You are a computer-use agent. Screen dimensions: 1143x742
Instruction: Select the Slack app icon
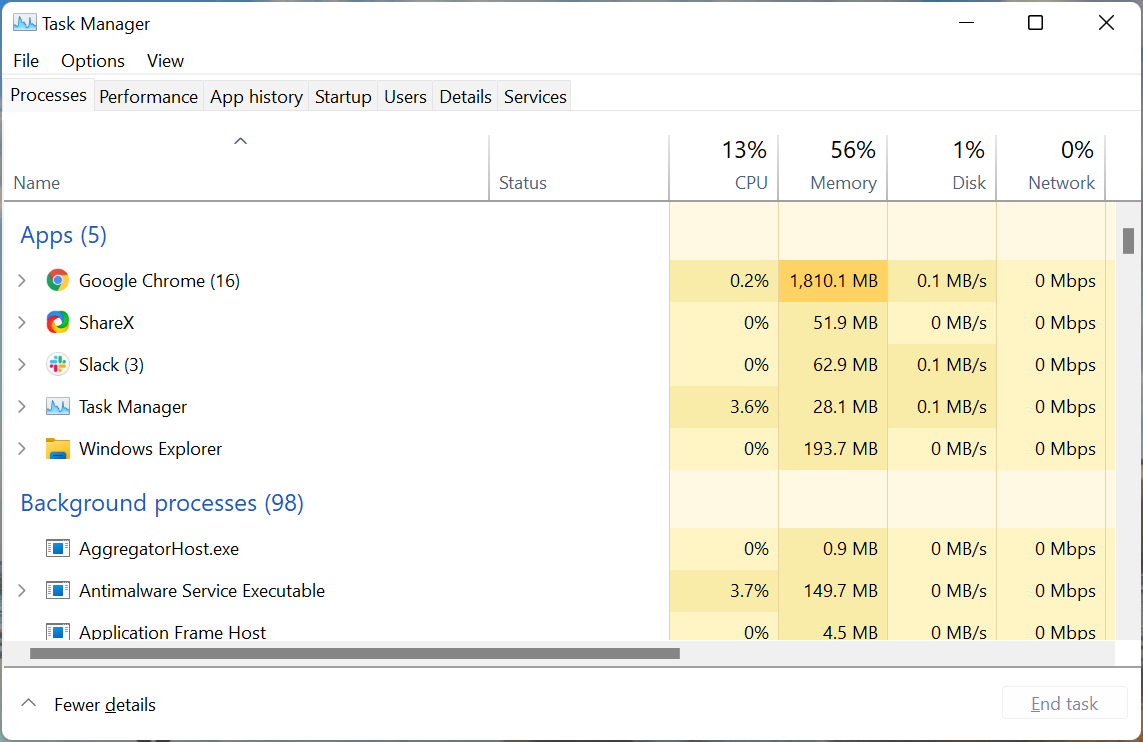(x=57, y=364)
